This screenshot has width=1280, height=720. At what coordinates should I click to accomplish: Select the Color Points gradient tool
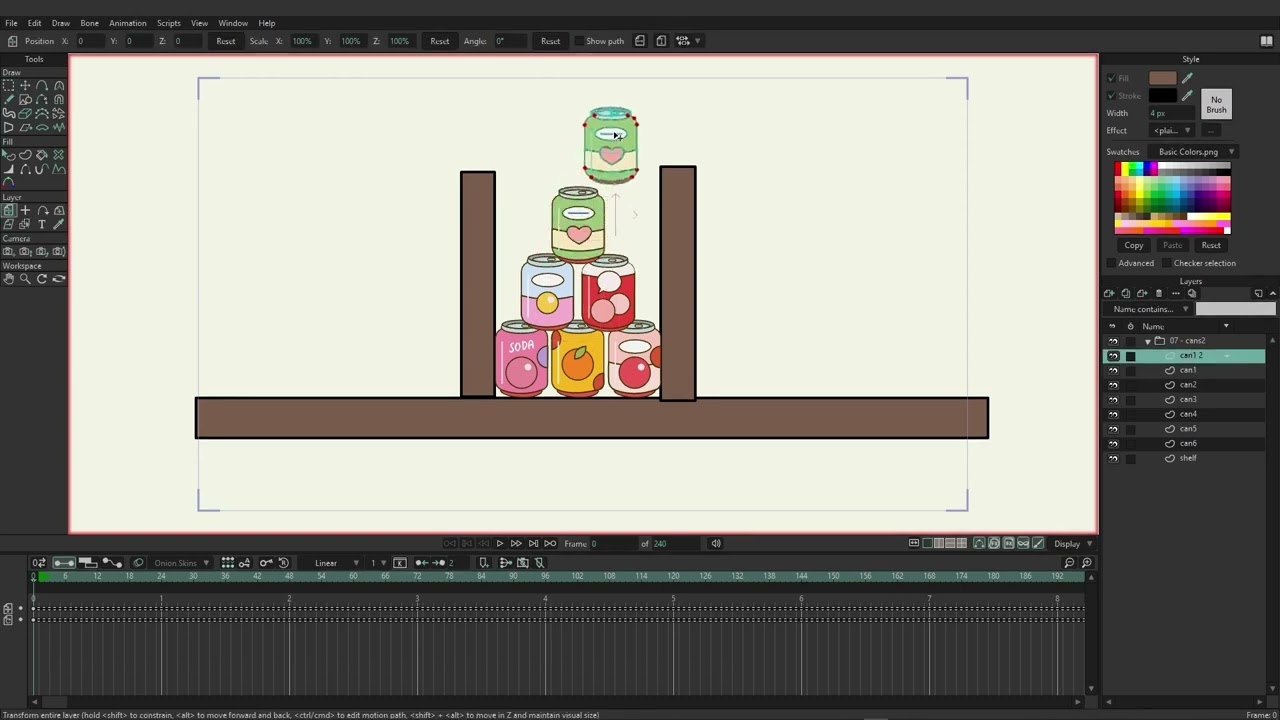(x=8, y=183)
